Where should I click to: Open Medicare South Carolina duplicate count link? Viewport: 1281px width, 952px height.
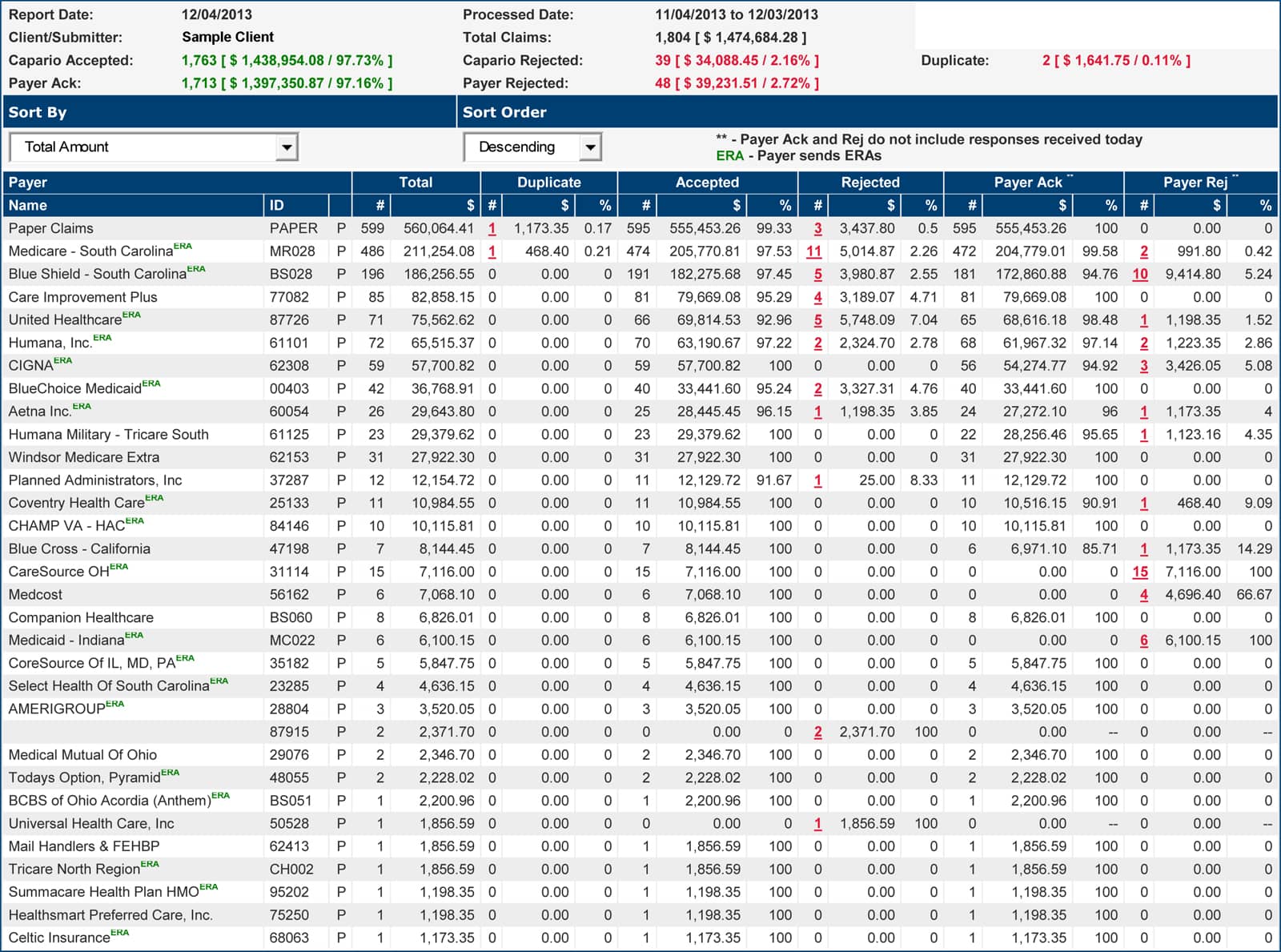(x=492, y=251)
